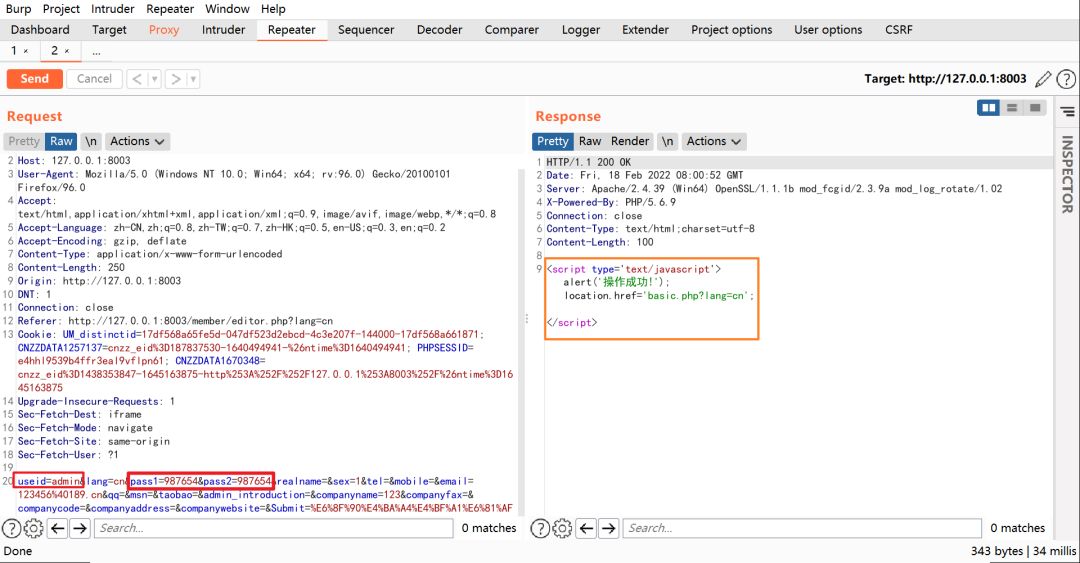Image resolution: width=1080 pixels, height=563 pixels.
Task: Open the Intruder menu
Action: (113, 9)
